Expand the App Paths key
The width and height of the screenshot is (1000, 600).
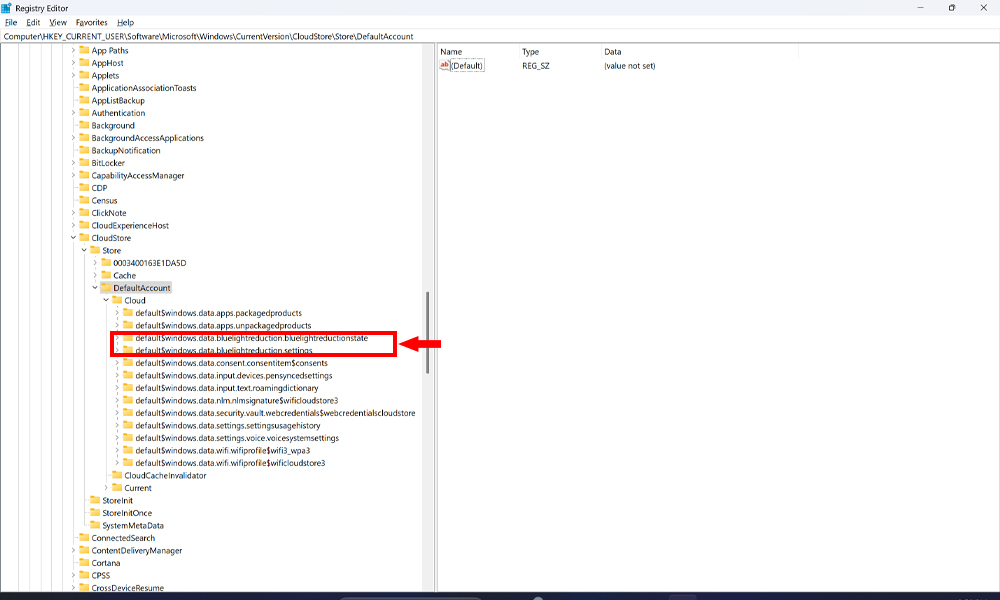coord(73,51)
